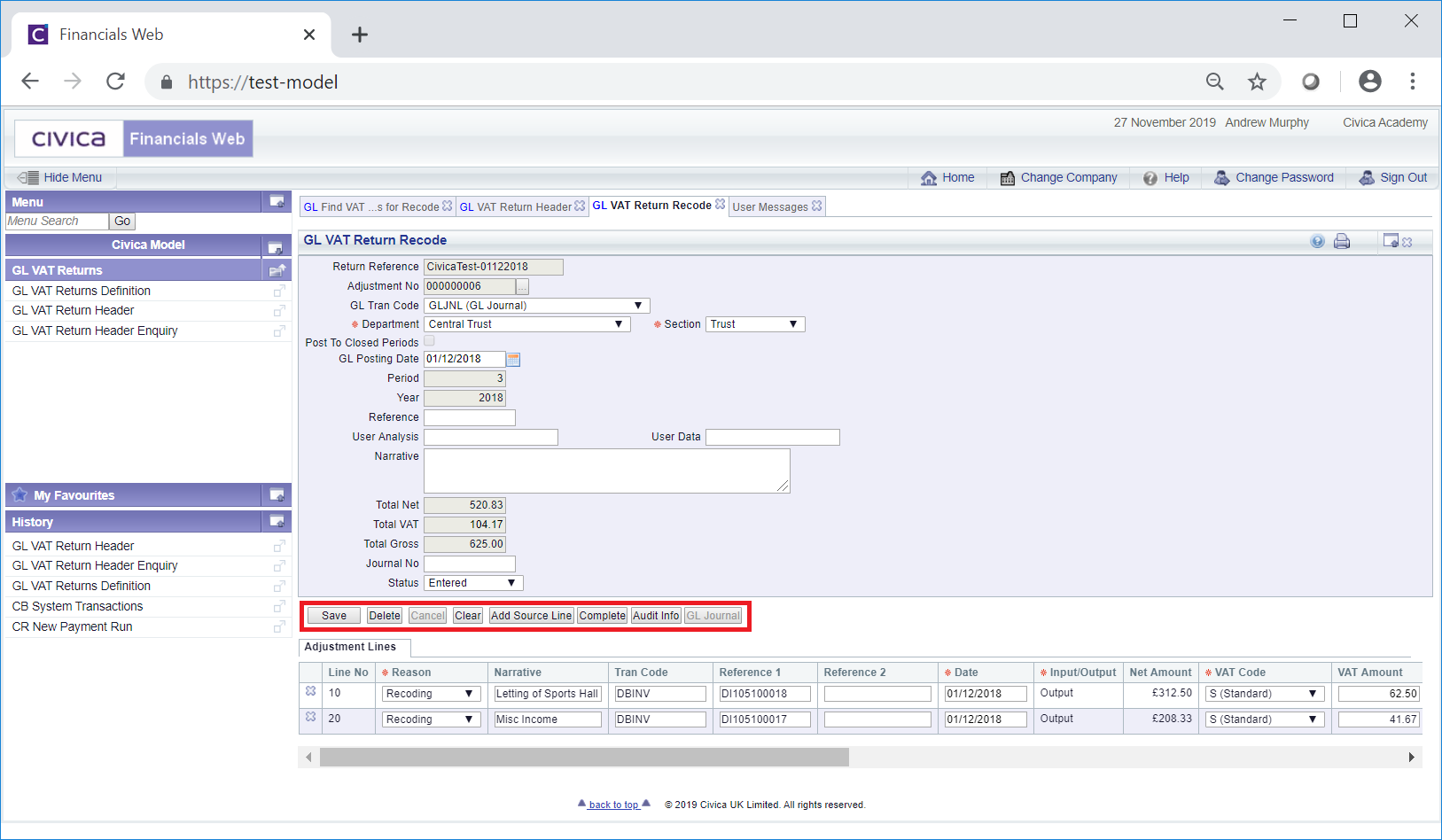Open GL Tran Code dropdown
The image size is (1442, 840).
537,306
